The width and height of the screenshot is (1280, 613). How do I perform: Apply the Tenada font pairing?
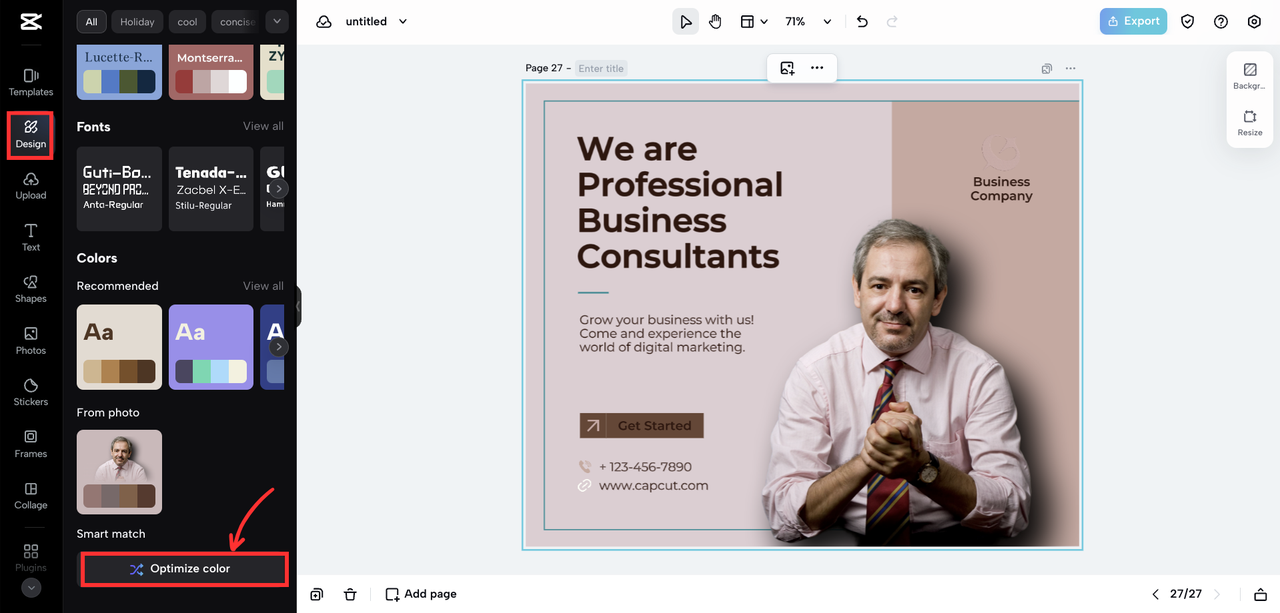click(x=211, y=189)
